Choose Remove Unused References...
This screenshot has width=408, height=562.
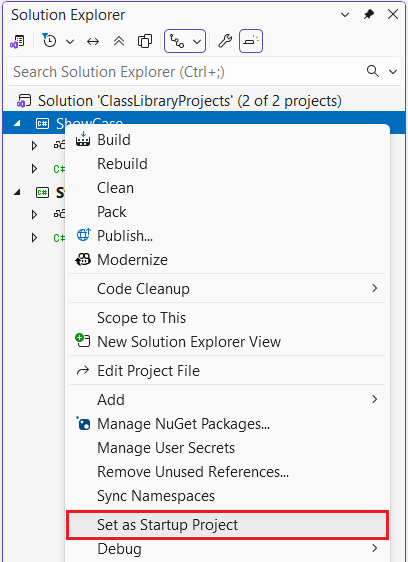click(228, 472)
